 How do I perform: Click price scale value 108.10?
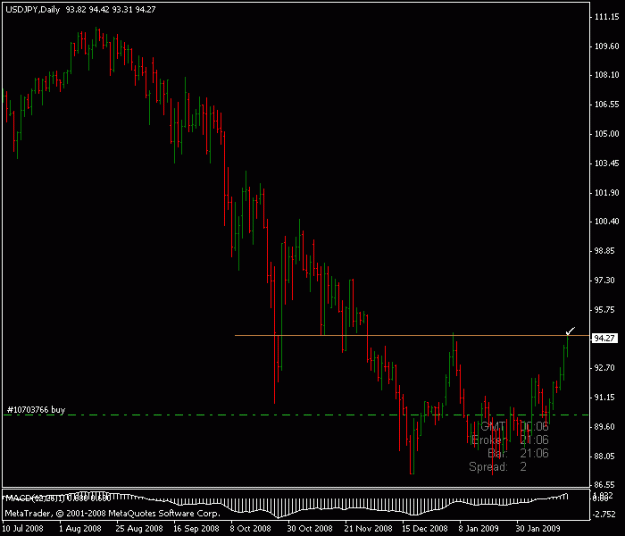coord(607,75)
